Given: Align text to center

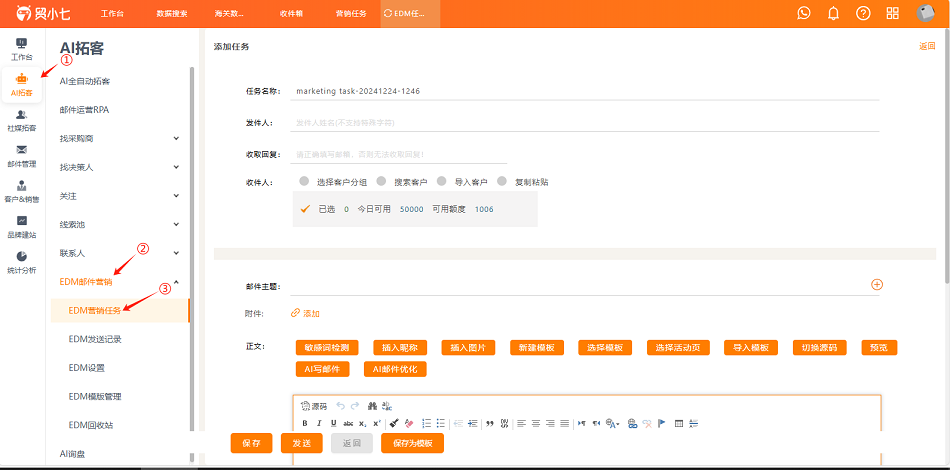Looking at the screenshot, I should click(536, 423).
